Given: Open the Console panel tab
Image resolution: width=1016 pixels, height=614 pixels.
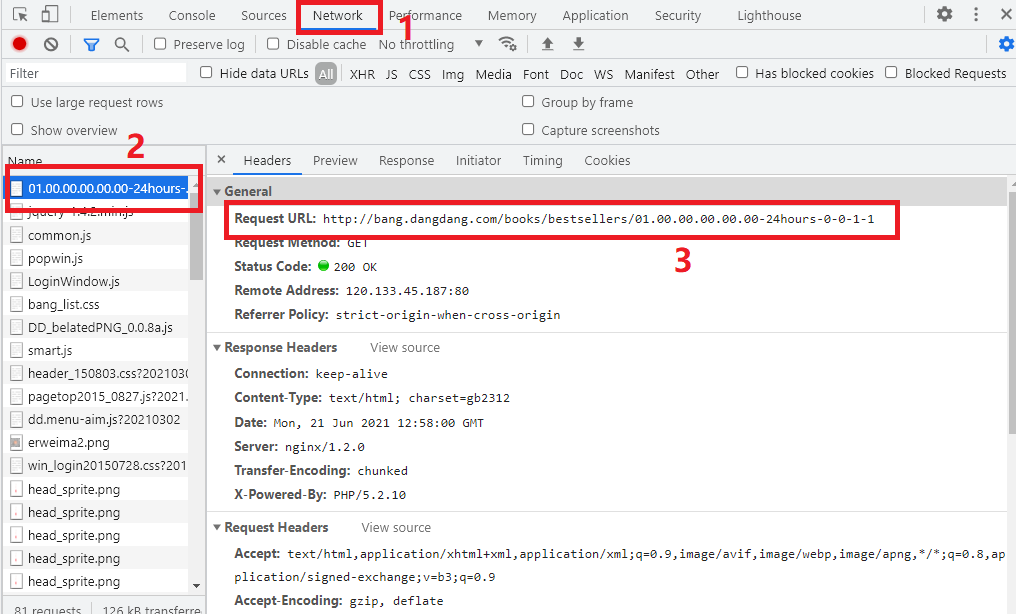Looking at the screenshot, I should pos(192,16).
